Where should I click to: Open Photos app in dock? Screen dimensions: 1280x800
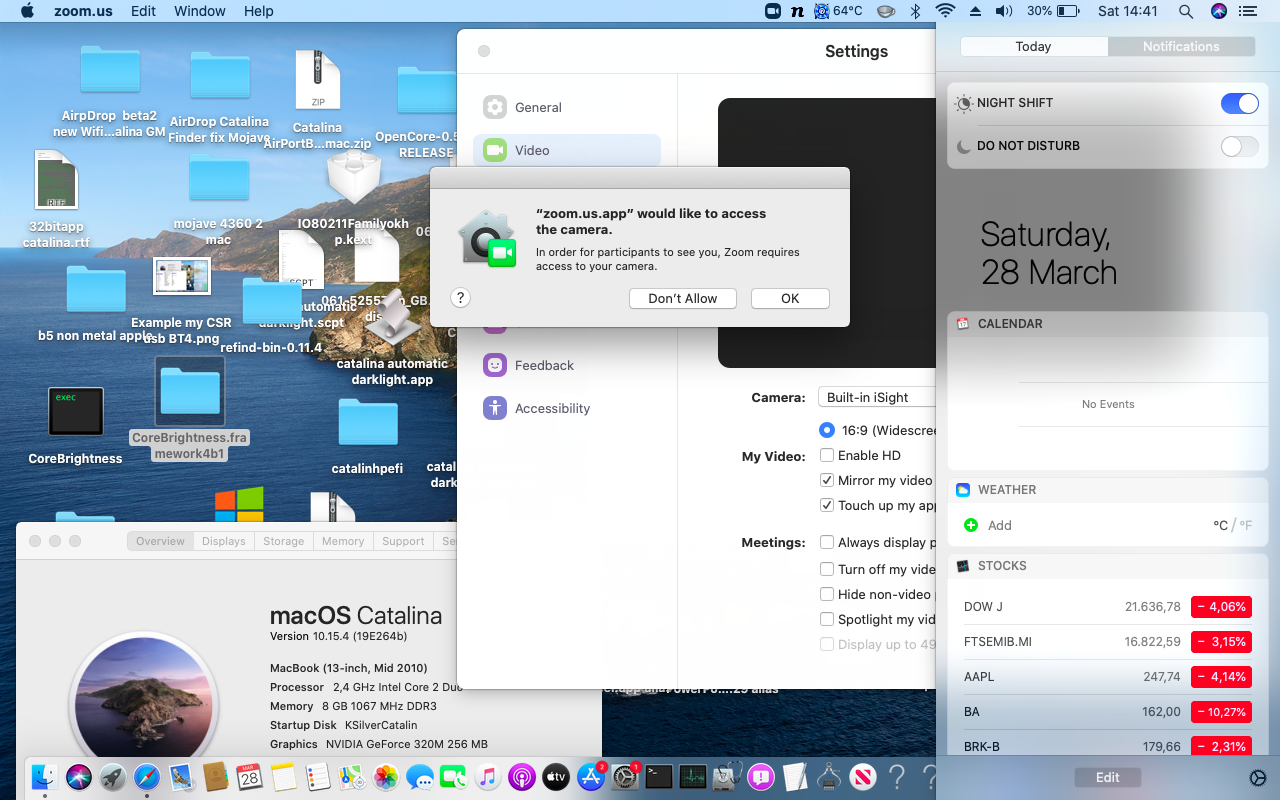pyautogui.click(x=386, y=777)
